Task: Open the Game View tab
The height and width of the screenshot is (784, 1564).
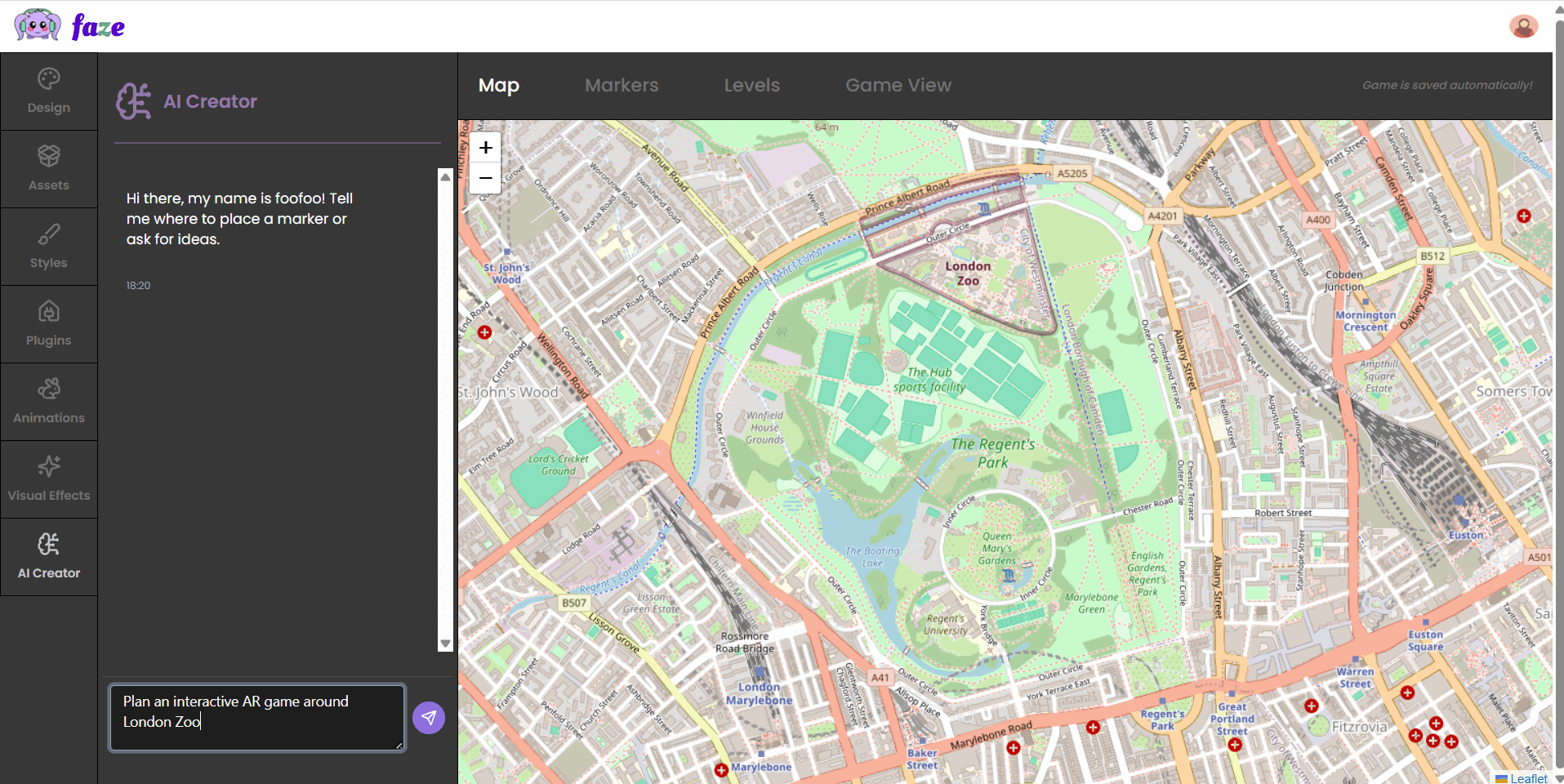Action: tap(898, 85)
